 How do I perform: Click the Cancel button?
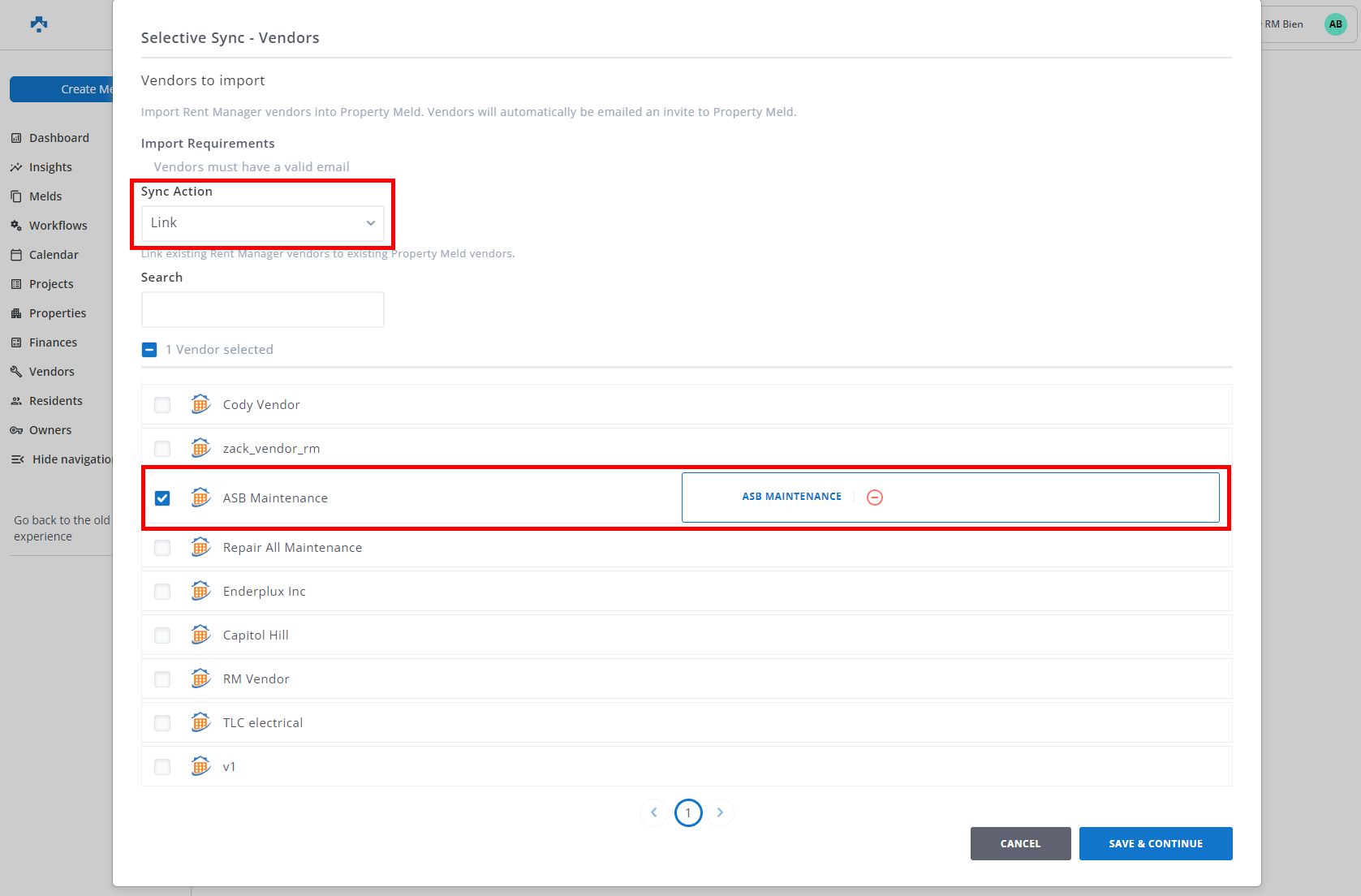[x=1020, y=844]
